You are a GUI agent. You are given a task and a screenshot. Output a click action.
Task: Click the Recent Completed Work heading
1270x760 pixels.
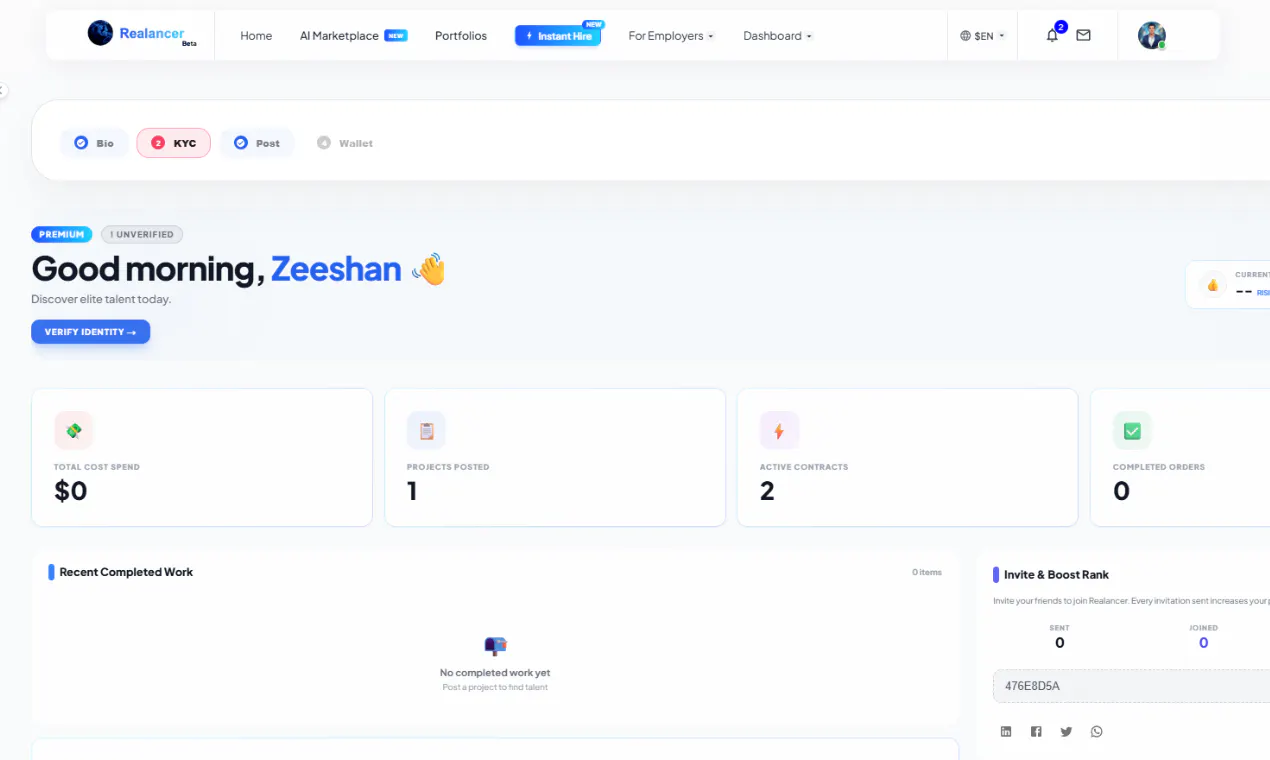126,572
